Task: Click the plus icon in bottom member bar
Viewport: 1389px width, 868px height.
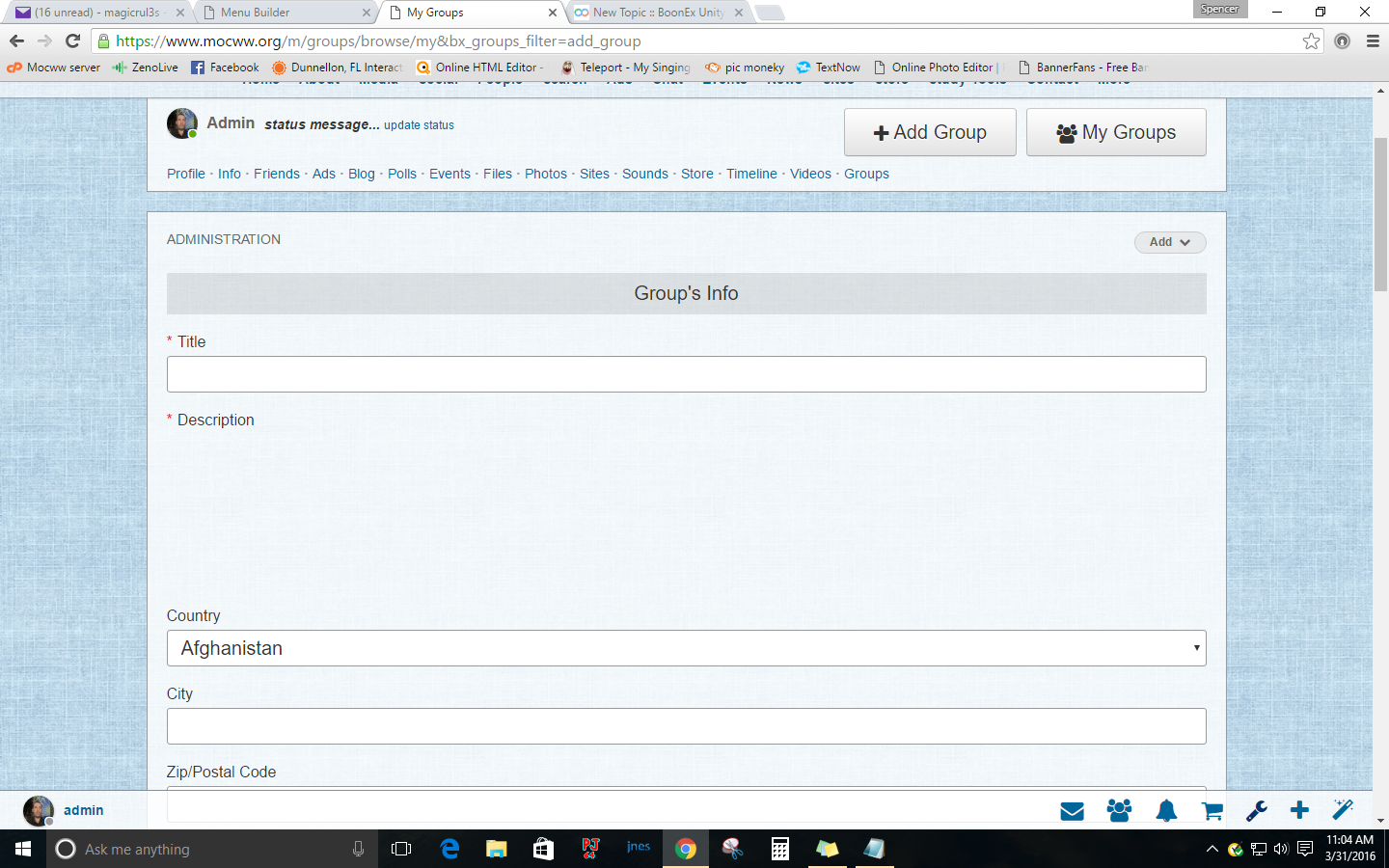Action: tap(1299, 810)
